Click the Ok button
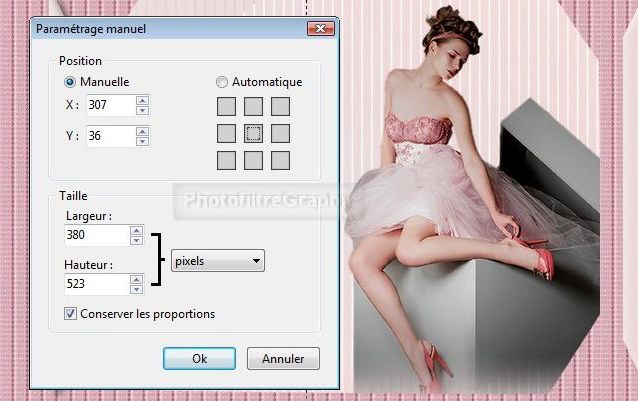Image resolution: width=638 pixels, height=401 pixels. [199, 358]
